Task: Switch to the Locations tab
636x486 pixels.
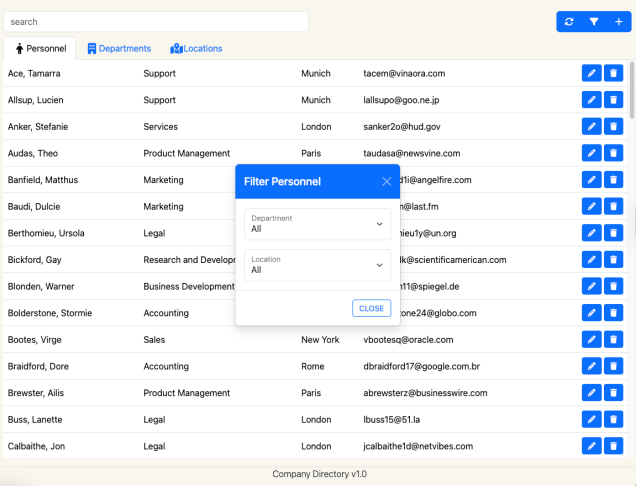Action: coord(196,48)
